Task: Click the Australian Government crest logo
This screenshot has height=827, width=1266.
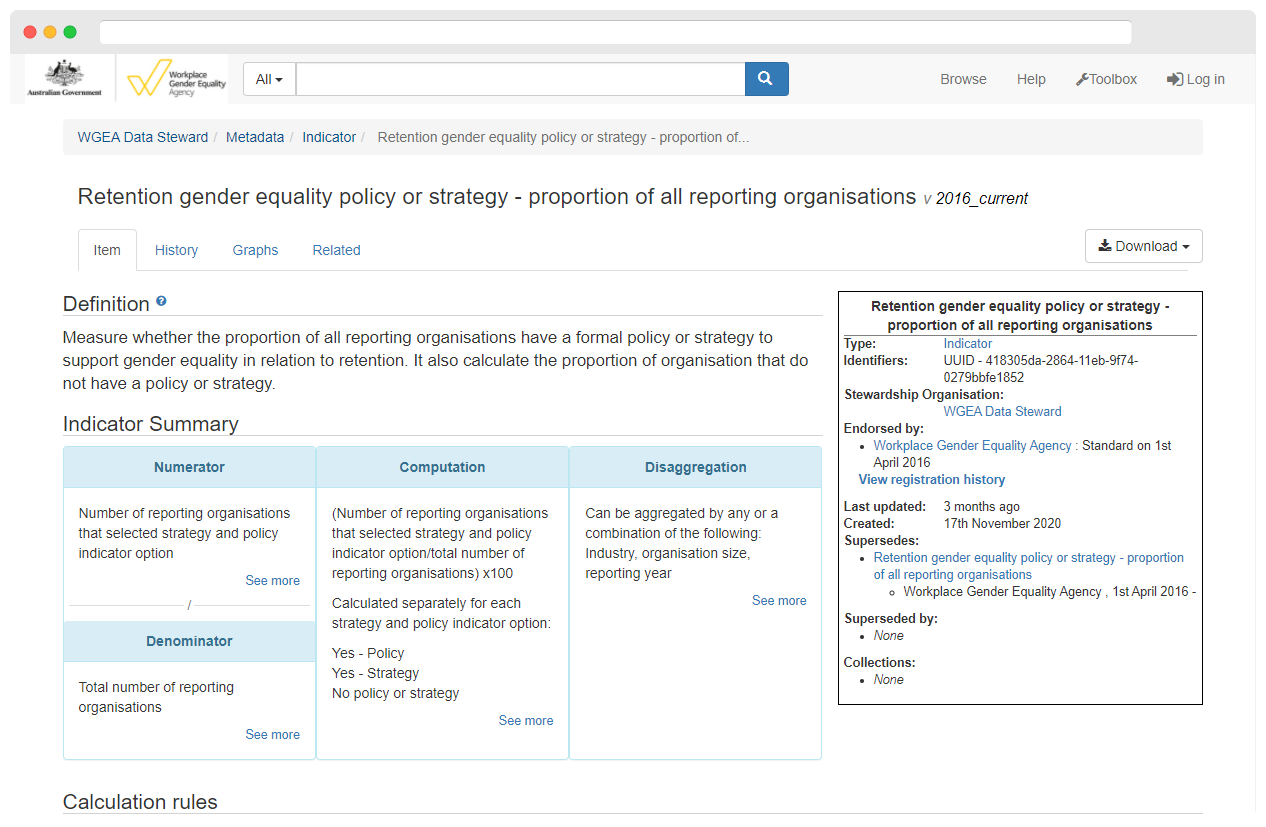Action: 64,78
